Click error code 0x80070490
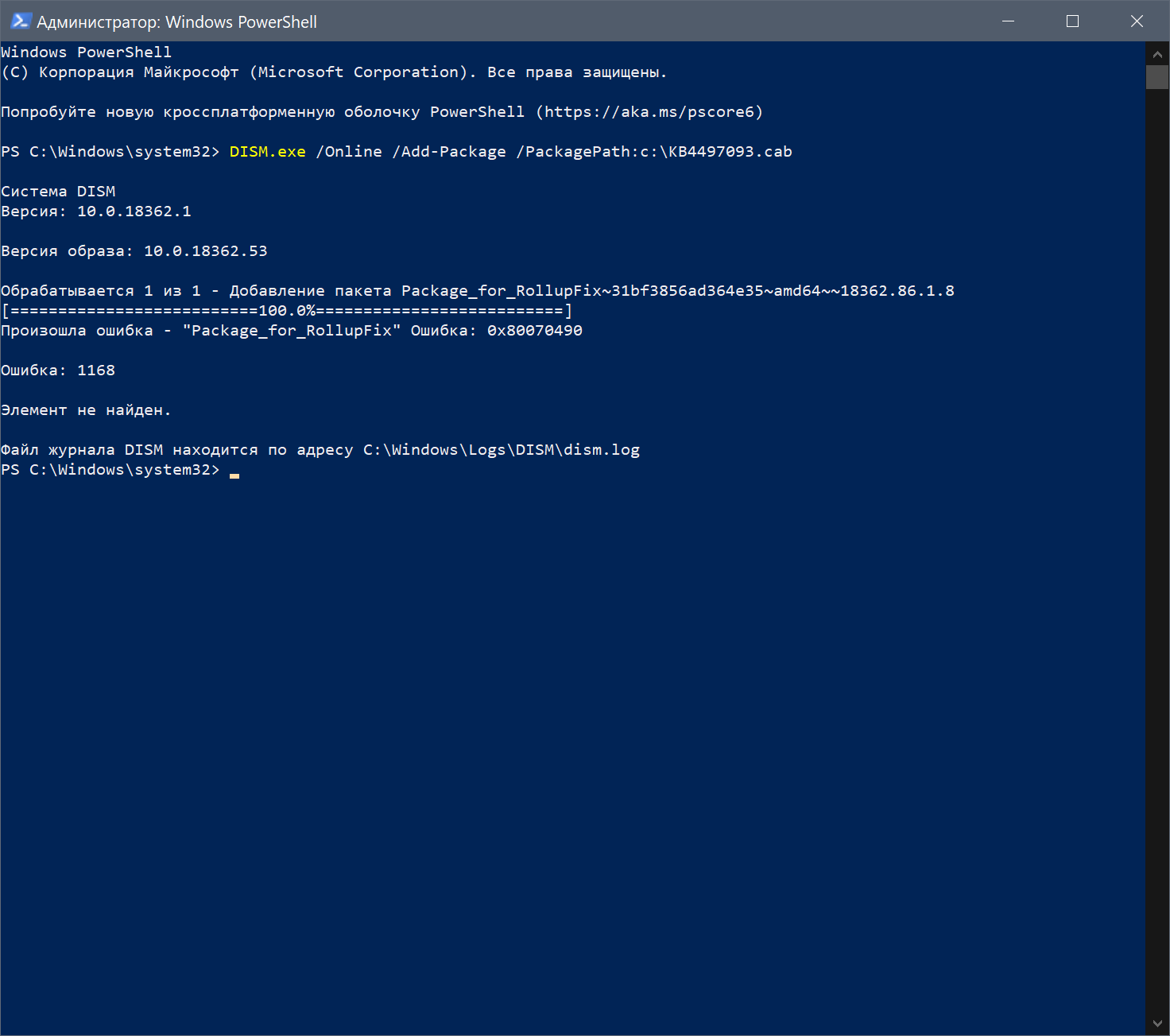The image size is (1170, 1036). click(534, 331)
